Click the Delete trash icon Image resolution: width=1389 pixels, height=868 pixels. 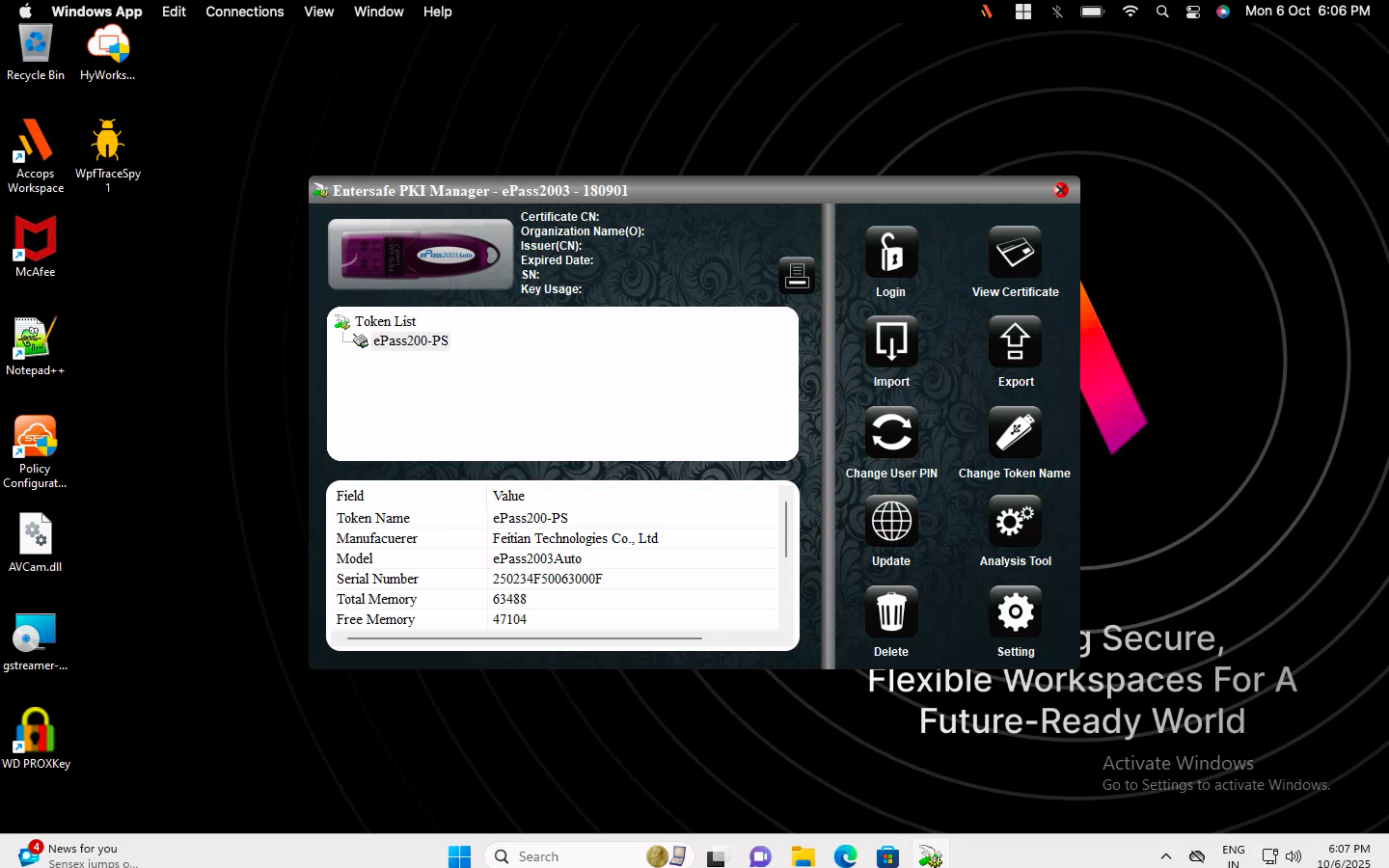point(890,611)
